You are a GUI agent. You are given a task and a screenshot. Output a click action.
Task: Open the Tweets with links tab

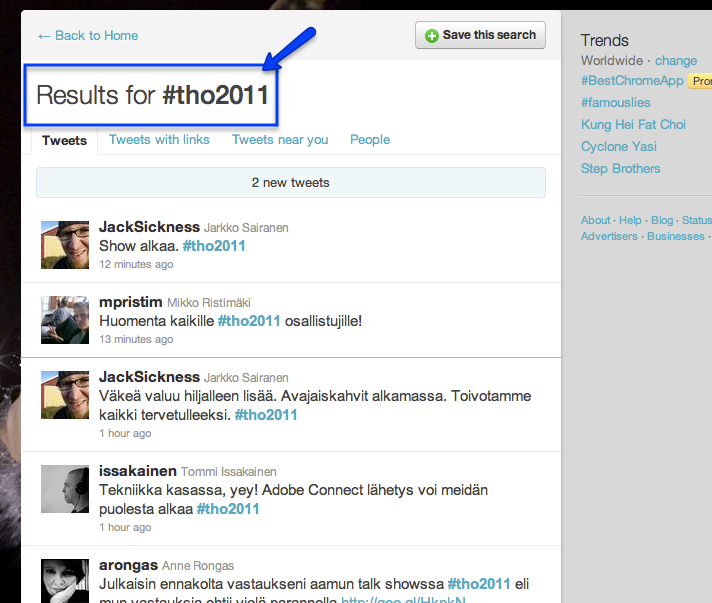tap(159, 139)
